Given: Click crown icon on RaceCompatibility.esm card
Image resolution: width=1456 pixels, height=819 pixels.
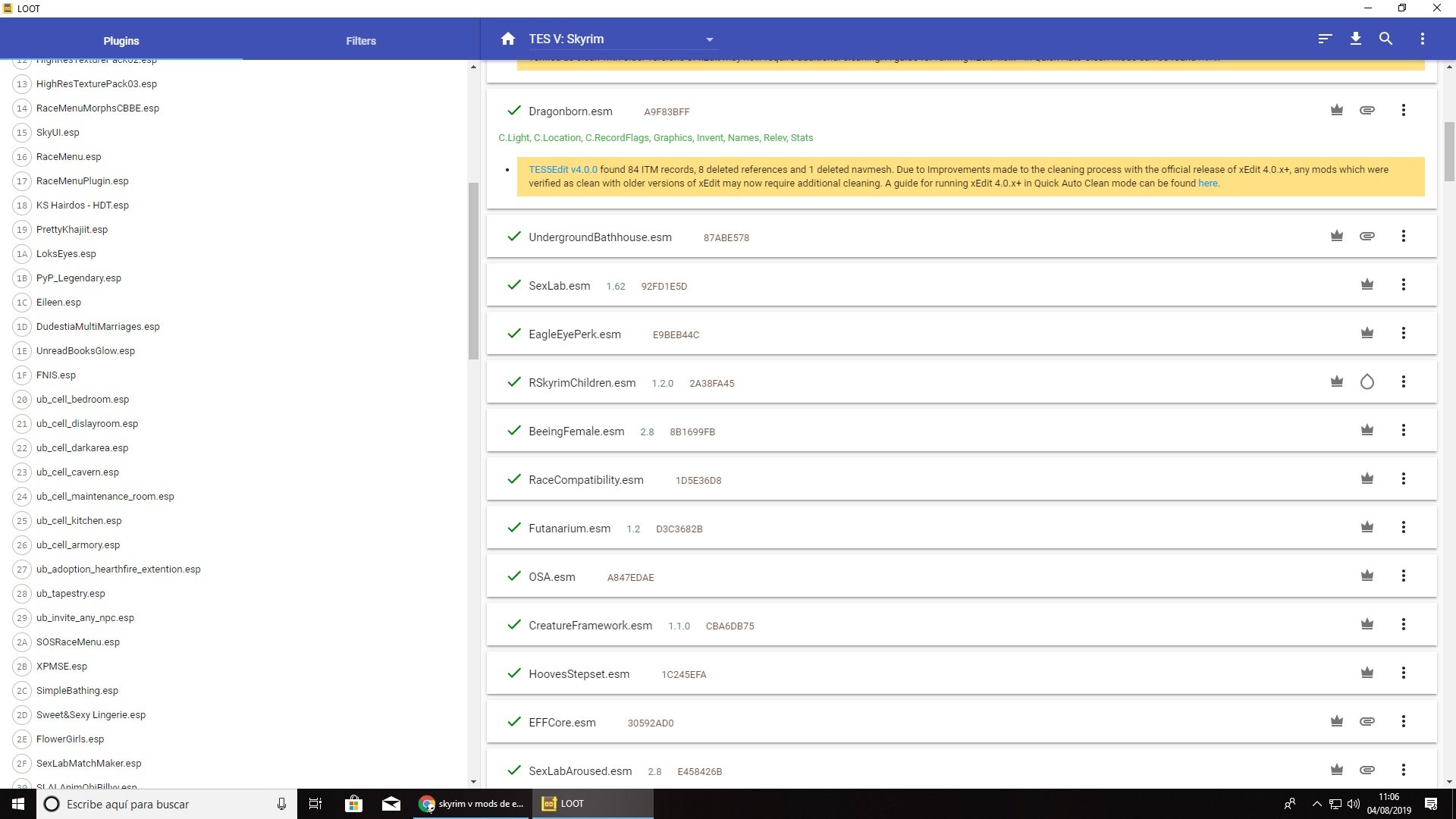Looking at the screenshot, I should [x=1367, y=479].
